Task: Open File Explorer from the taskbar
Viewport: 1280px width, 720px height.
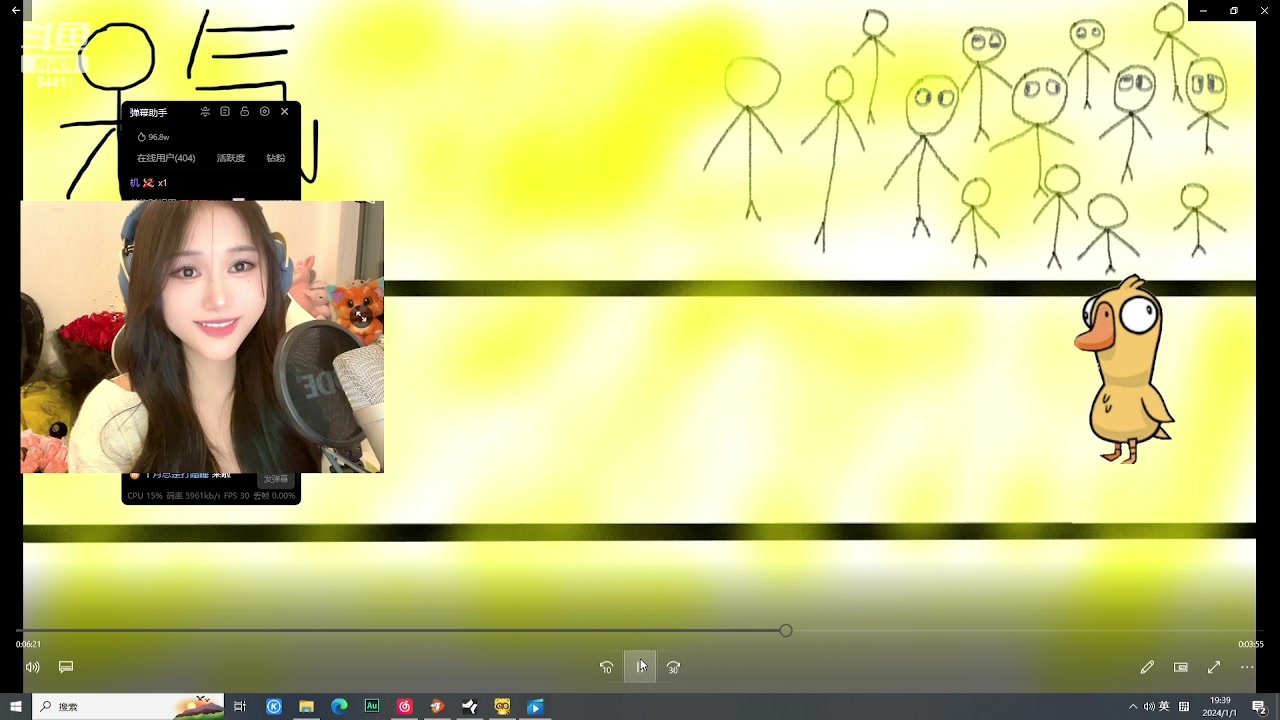Action: pos(306,707)
